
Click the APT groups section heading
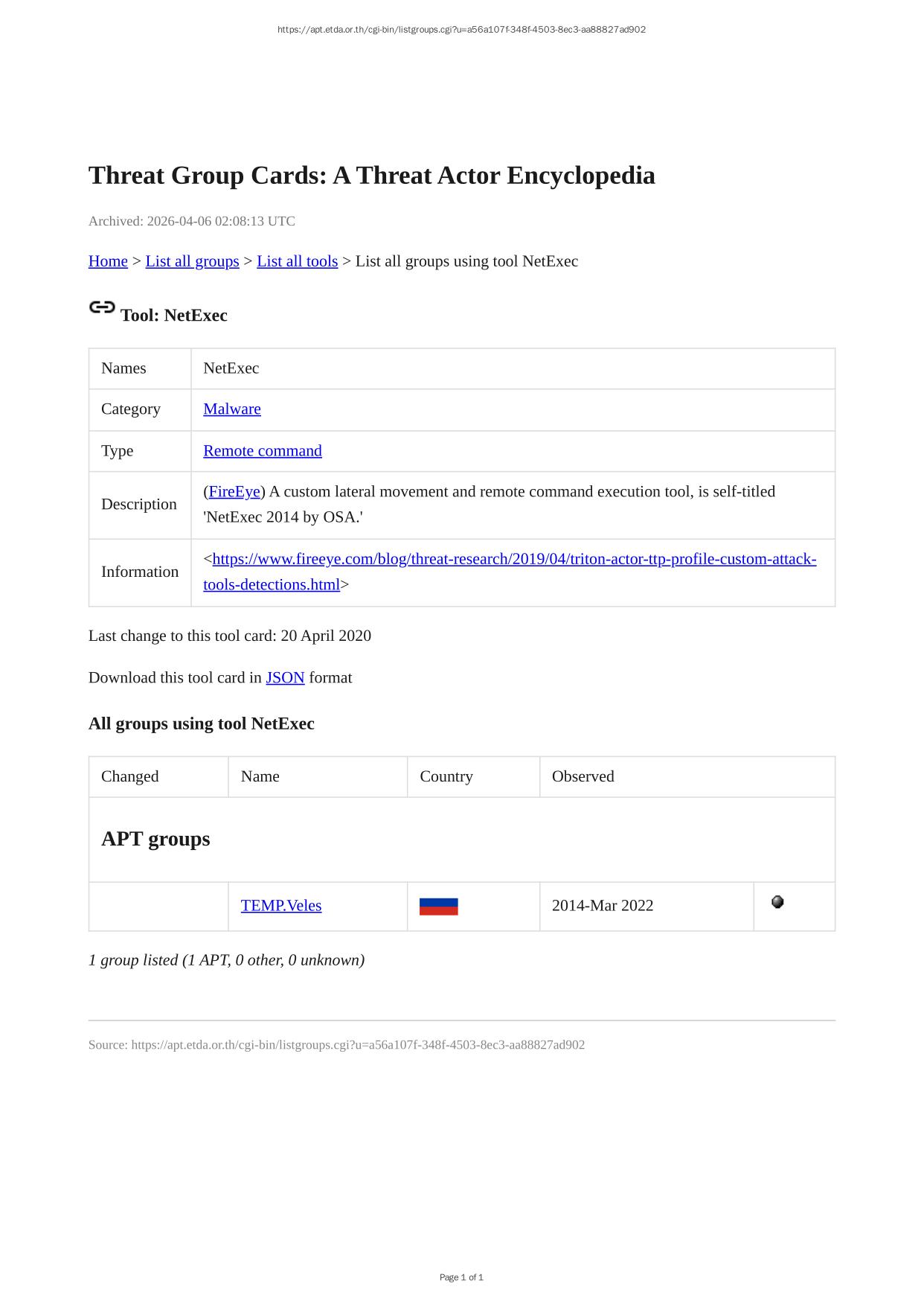tap(155, 839)
